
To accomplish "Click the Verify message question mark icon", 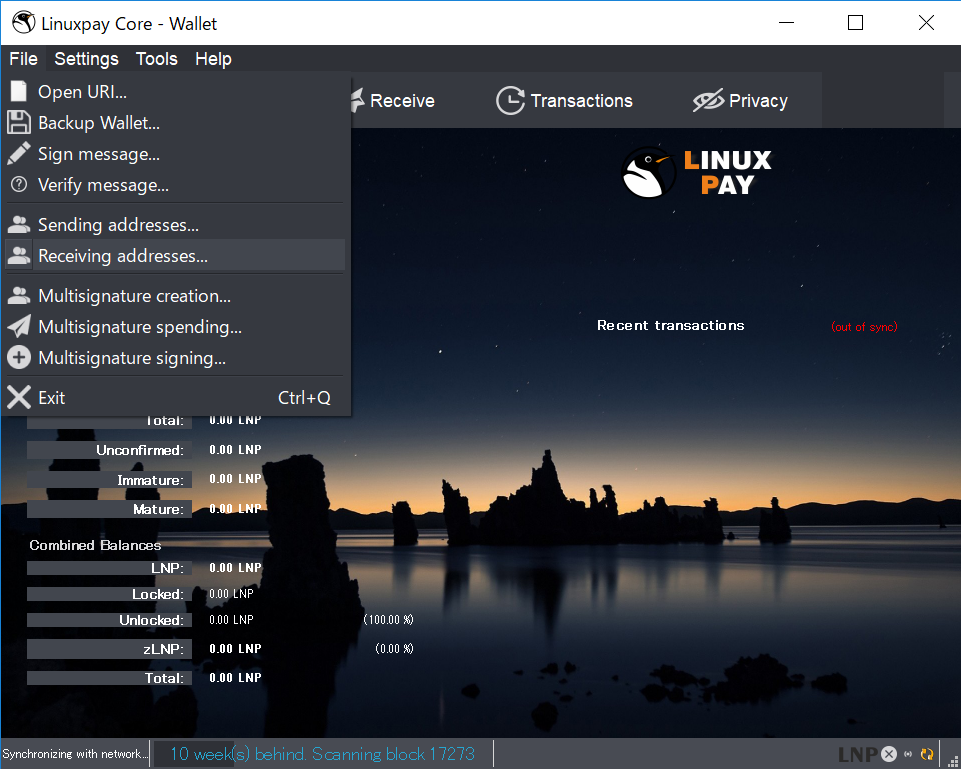I will click(x=18, y=185).
